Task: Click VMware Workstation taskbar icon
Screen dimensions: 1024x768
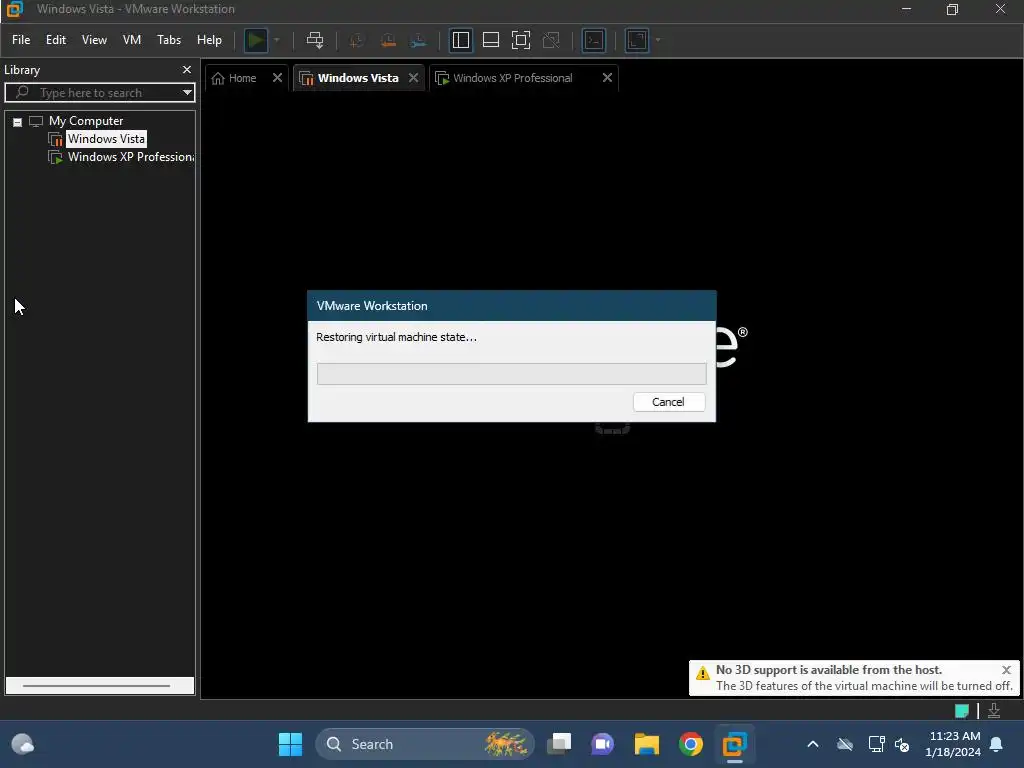Action: 734,744
